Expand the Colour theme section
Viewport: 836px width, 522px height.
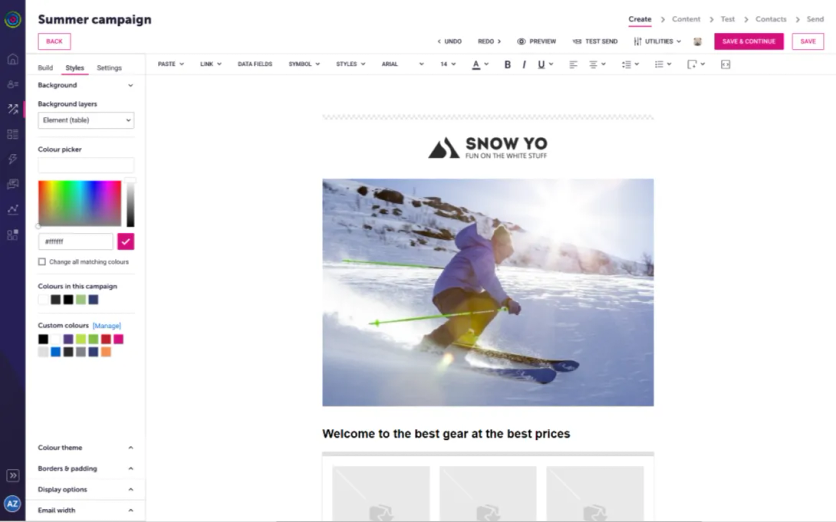click(x=85, y=448)
